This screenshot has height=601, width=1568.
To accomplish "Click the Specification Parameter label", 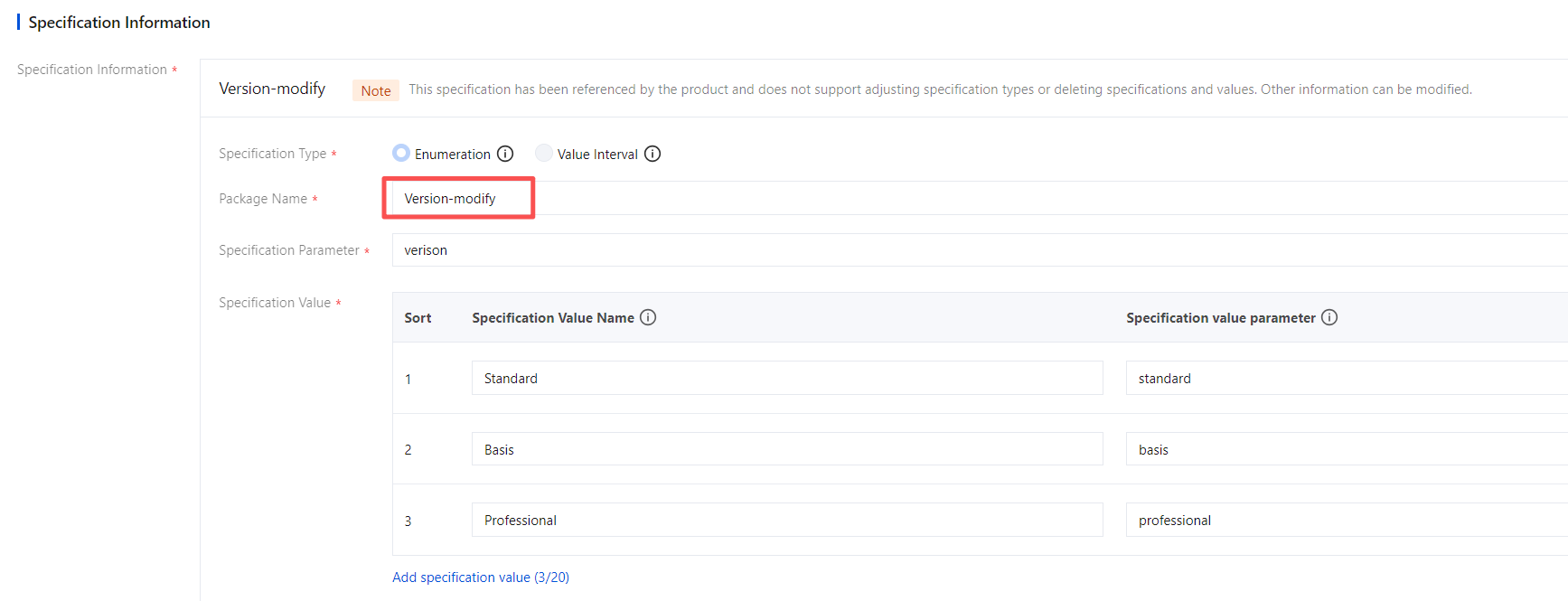I will [289, 250].
